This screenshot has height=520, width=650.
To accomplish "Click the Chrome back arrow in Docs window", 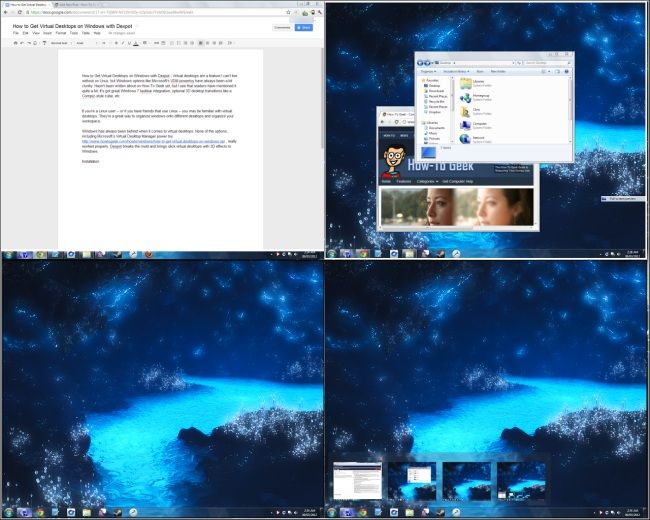I will (6, 12).
